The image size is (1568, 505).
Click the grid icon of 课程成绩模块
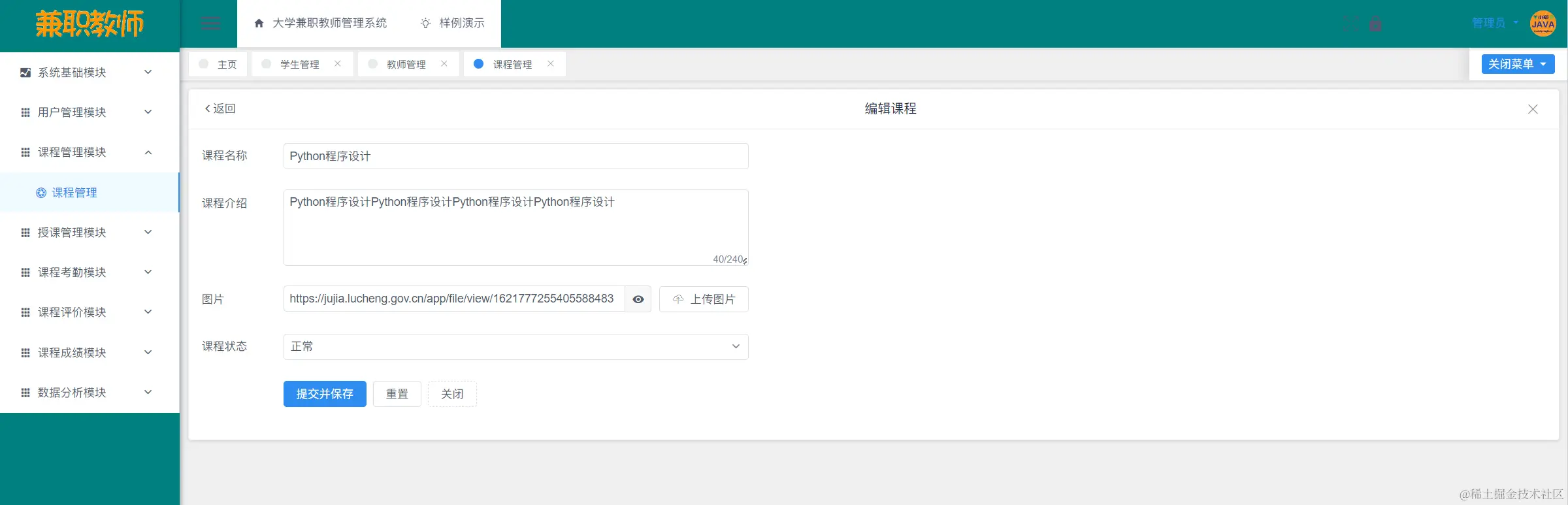coord(25,353)
